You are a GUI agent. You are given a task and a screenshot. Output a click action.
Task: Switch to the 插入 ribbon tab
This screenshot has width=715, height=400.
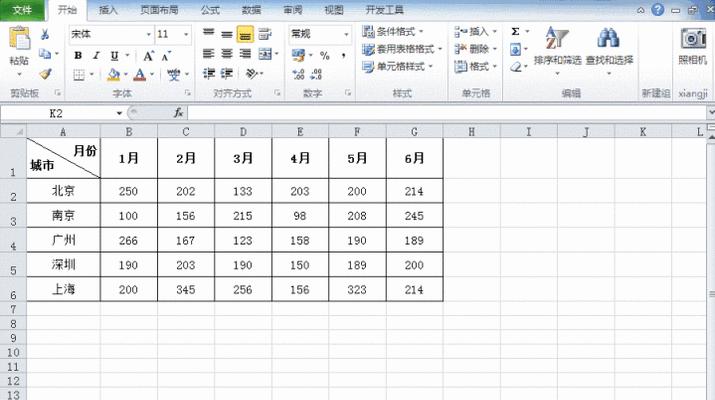pyautogui.click(x=108, y=10)
